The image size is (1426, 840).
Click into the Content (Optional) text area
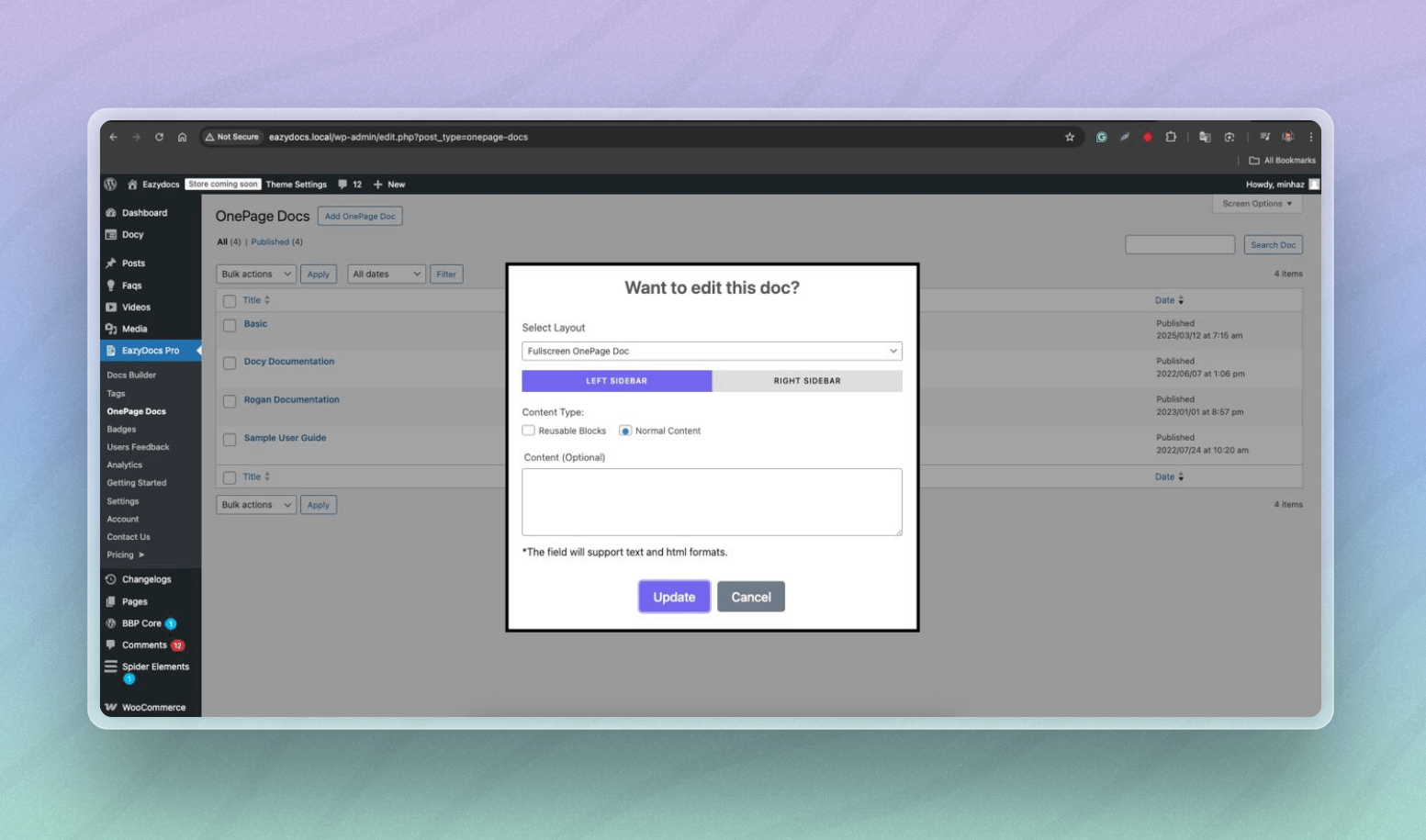(712, 501)
